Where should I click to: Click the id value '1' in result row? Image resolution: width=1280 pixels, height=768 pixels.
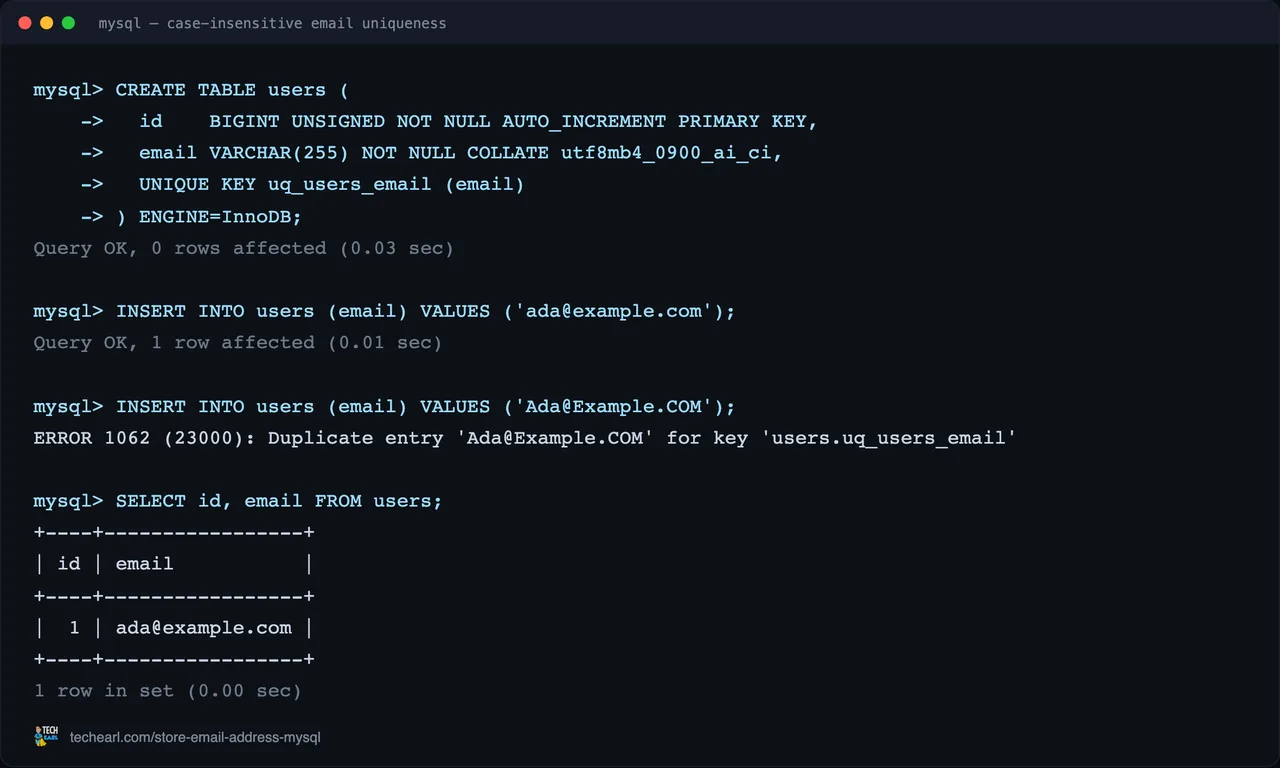74,628
